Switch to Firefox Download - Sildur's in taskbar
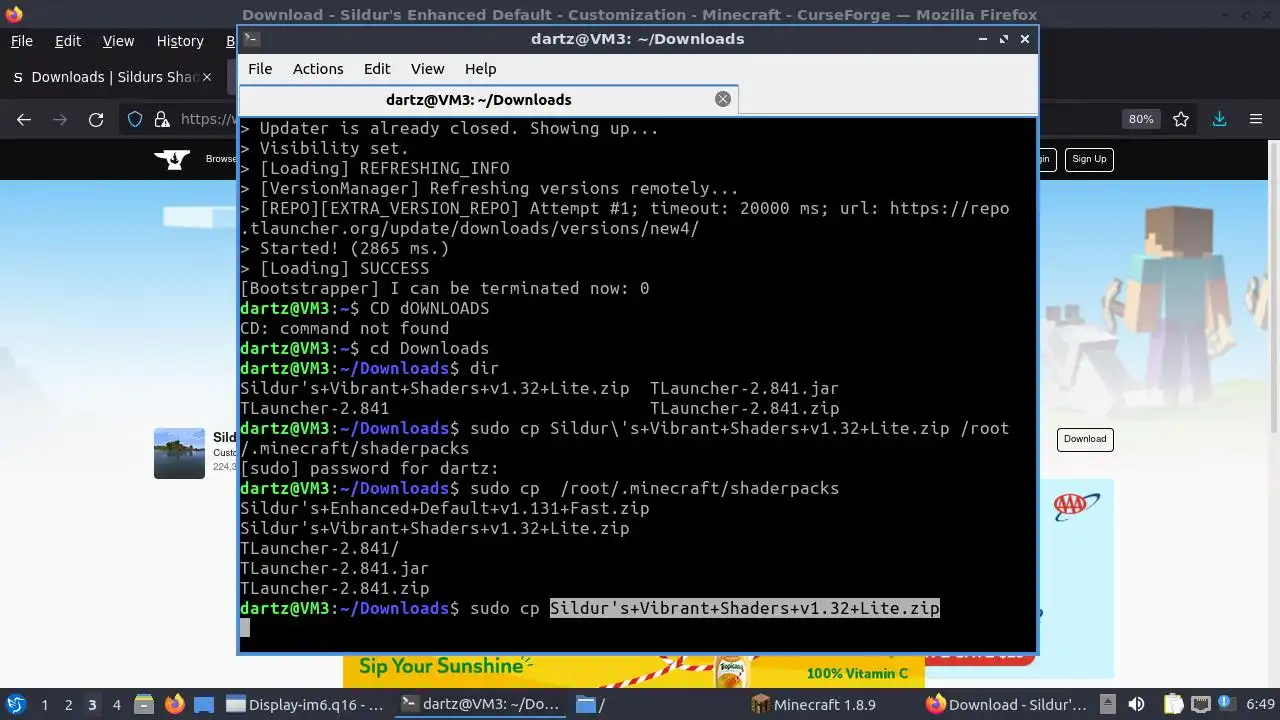The height and width of the screenshot is (720, 1280). [x=1007, y=704]
